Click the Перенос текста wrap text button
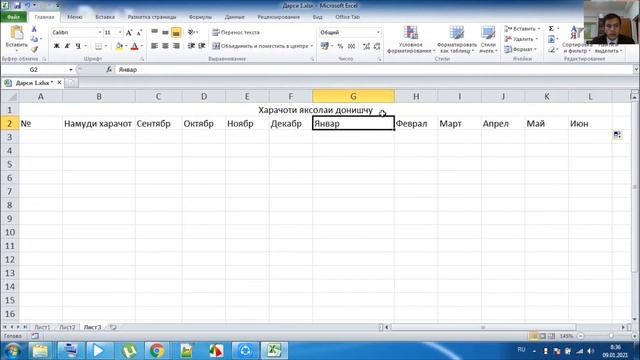 [x=236, y=32]
